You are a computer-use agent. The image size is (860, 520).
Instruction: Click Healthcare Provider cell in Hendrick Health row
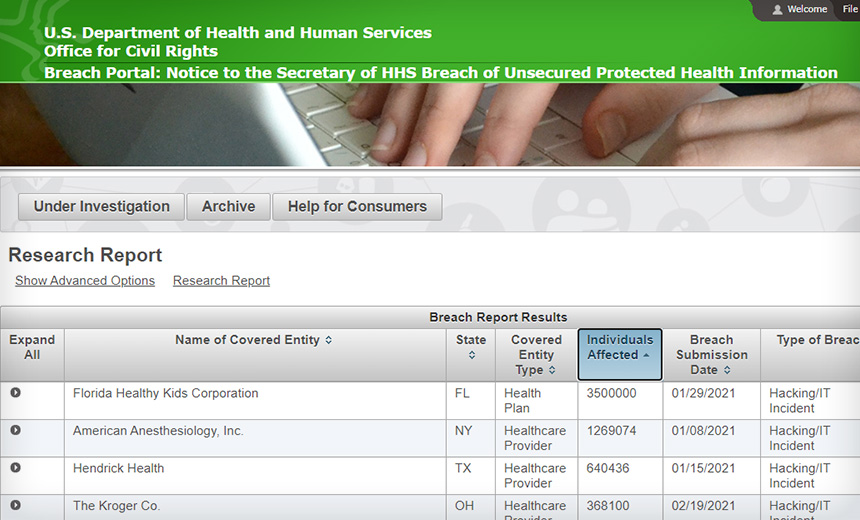tap(536, 476)
